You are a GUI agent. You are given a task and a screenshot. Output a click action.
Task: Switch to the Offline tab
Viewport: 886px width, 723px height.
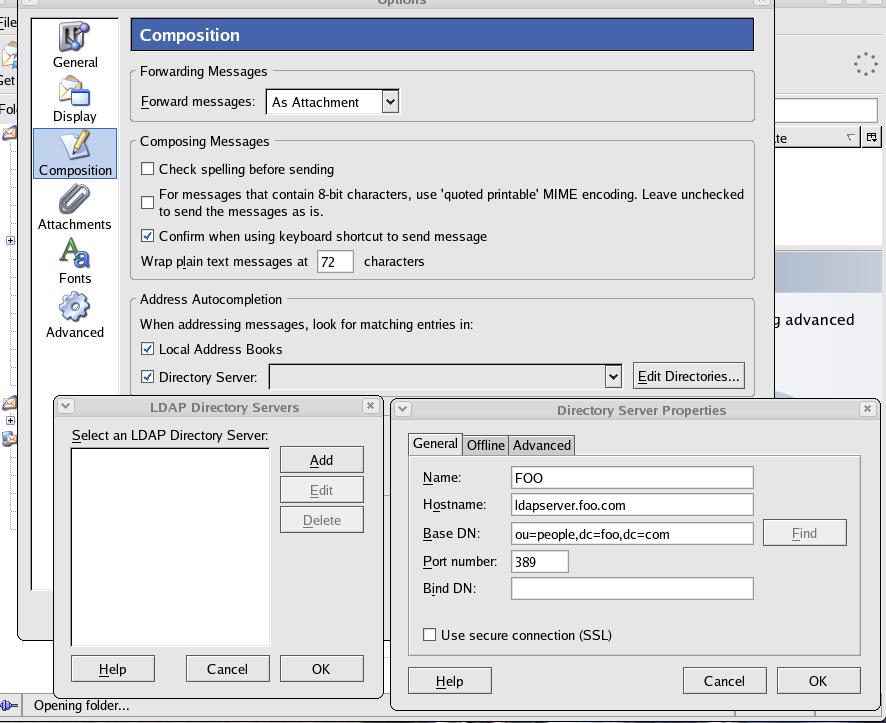[x=486, y=445]
